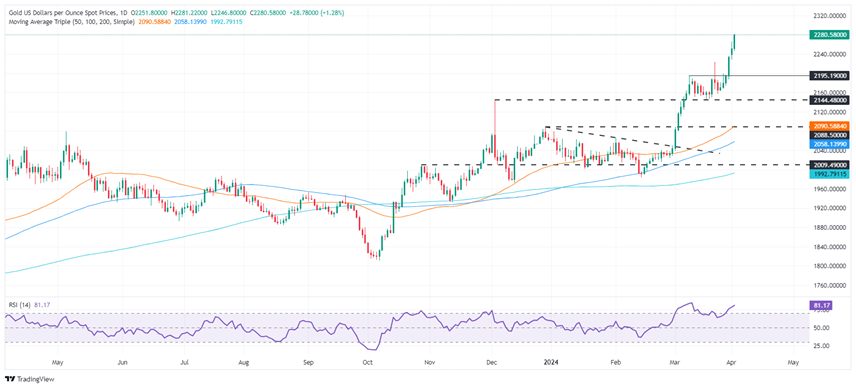Viewport: 856px width, 388px height.
Task: Select the 2088.50000 resistance level label
Action: tap(829, 135)
